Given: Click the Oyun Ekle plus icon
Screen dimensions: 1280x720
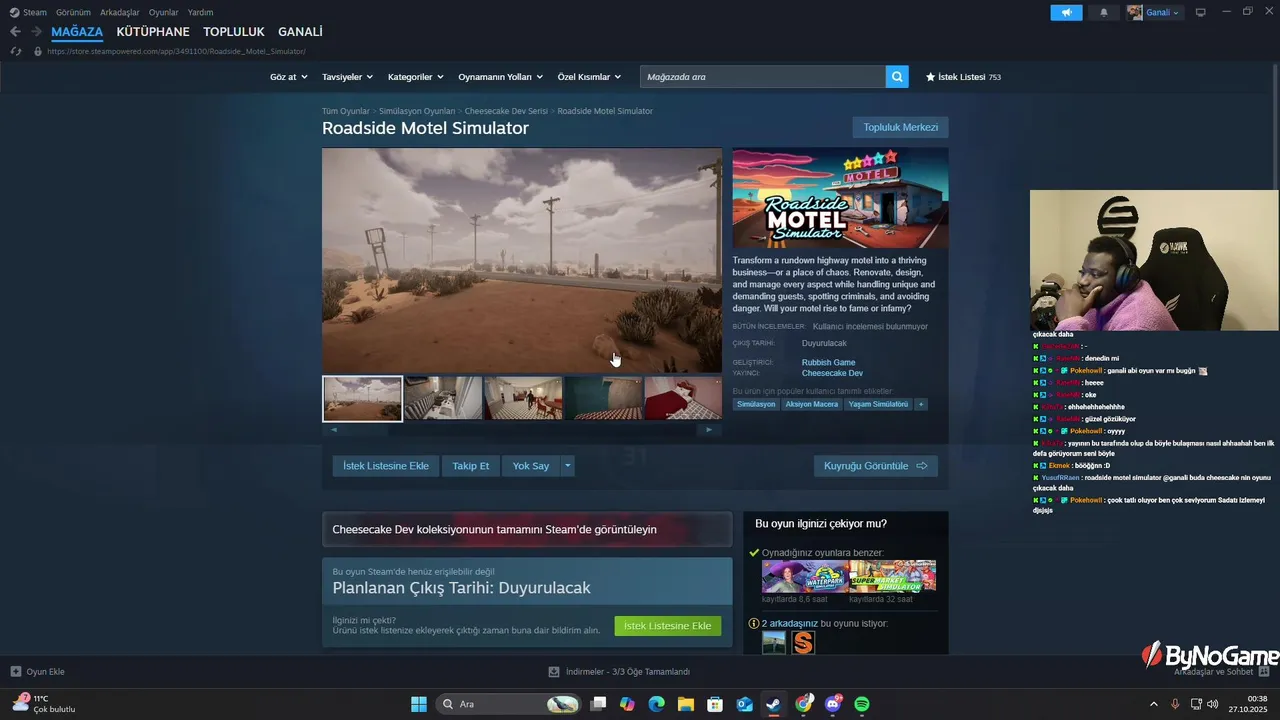Looking at the screenshot, I should tap(15, 672).
